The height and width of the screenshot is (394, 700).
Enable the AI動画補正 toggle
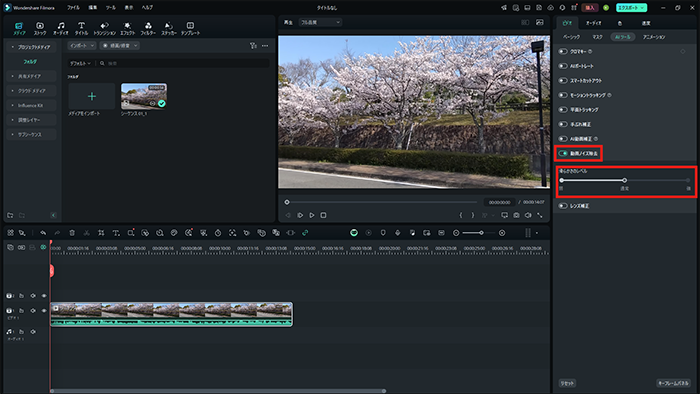[563, 139]
